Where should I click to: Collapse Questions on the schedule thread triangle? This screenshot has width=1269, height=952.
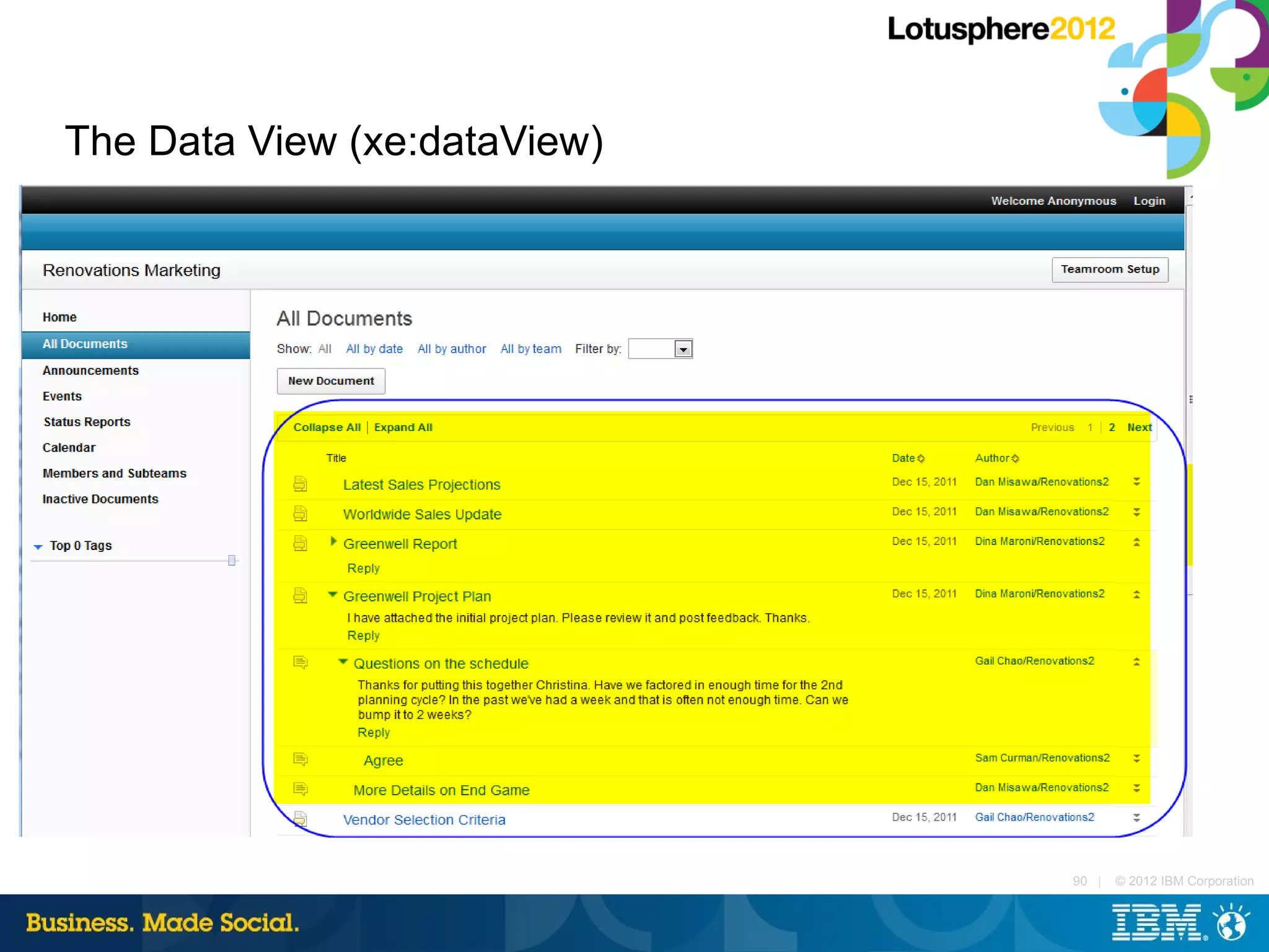tap(343, 662)
